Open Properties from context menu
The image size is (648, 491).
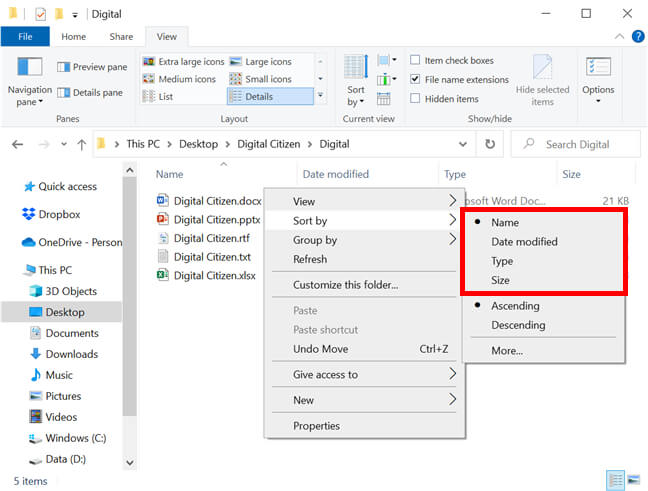[364, 426]
